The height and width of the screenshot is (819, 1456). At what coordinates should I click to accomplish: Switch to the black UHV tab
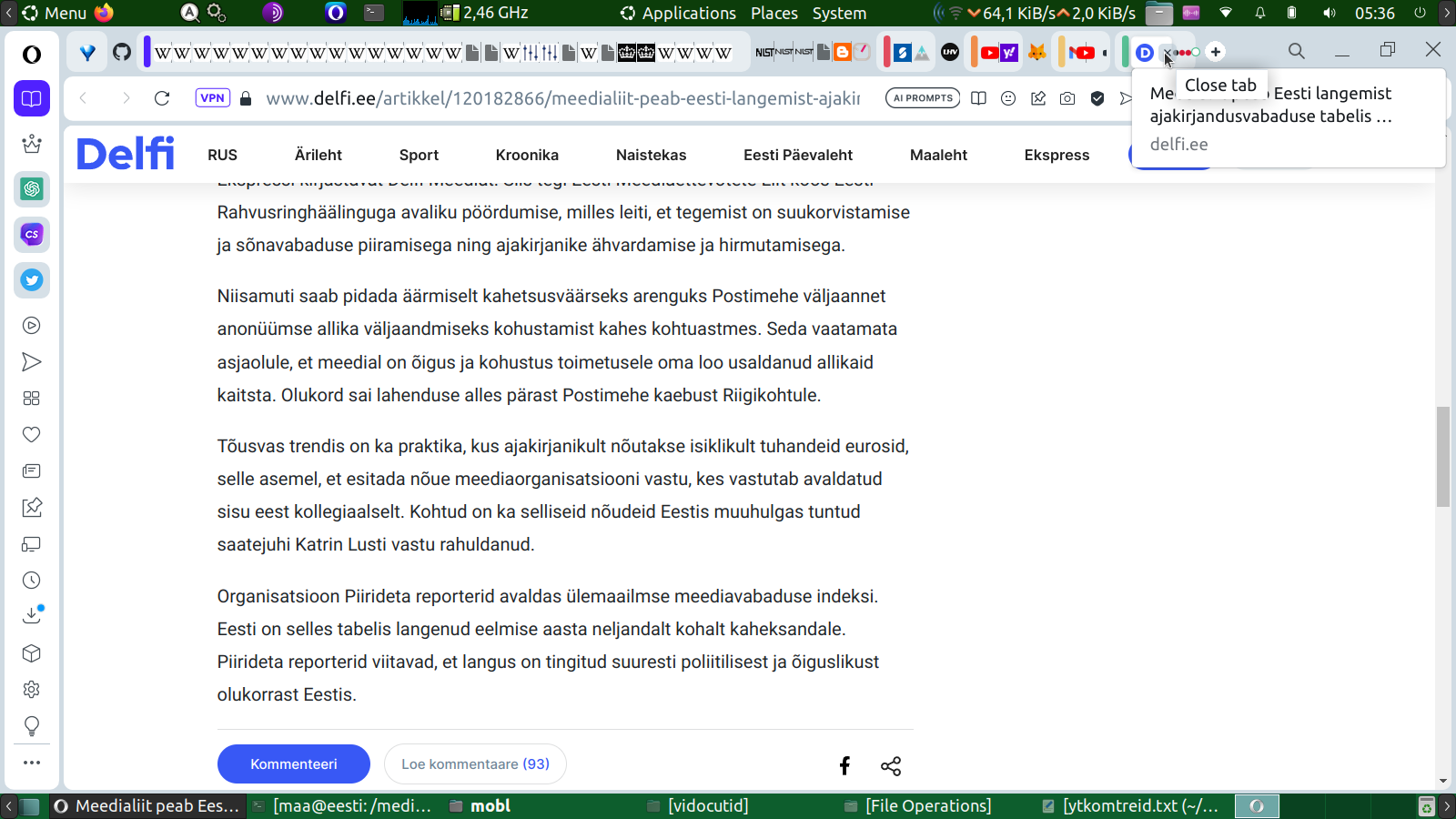pos(950,52)
